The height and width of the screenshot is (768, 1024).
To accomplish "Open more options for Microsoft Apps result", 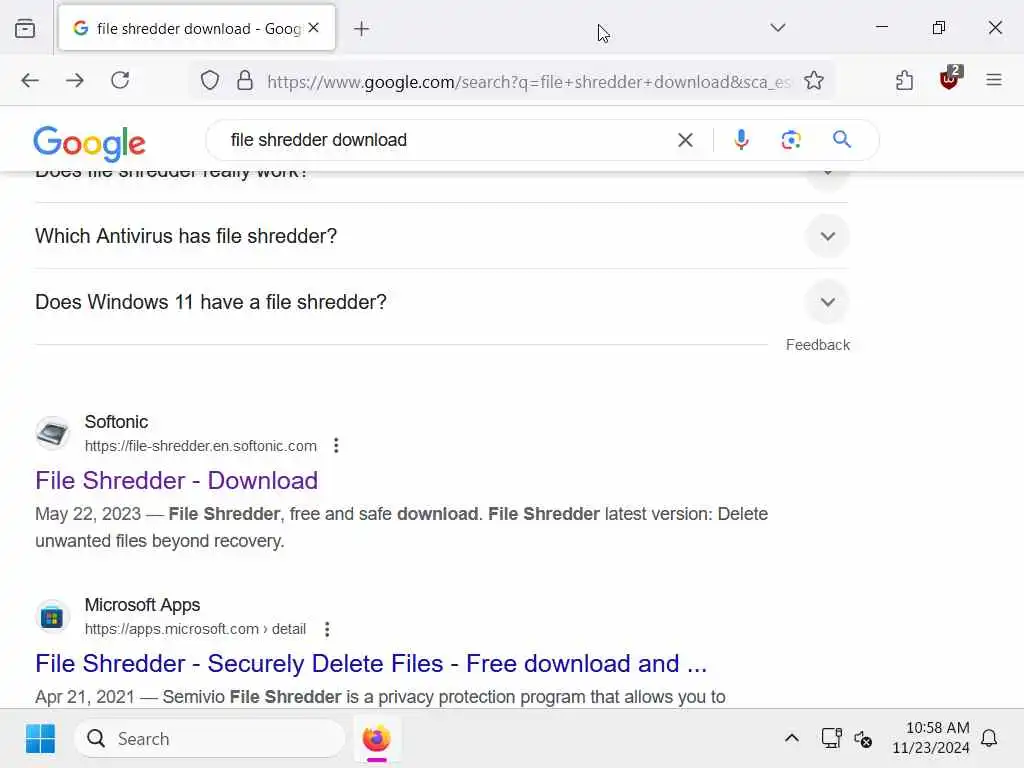I will (327, 629).
